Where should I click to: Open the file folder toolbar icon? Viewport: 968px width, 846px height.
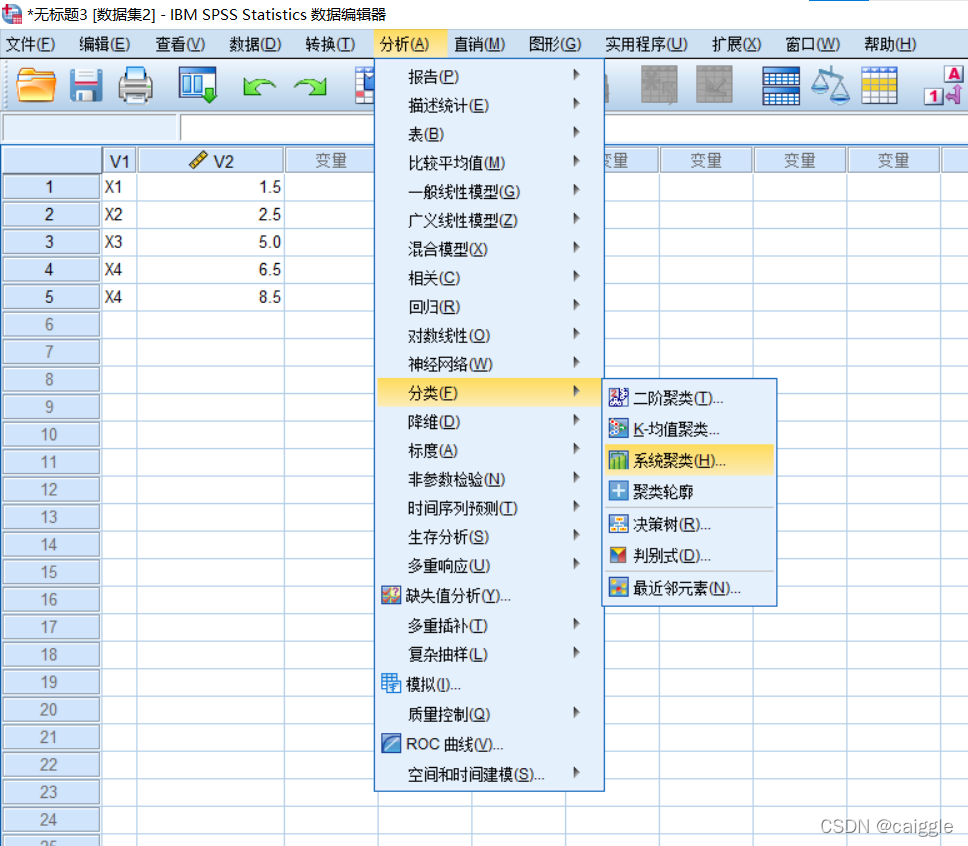tap(36, 85)
